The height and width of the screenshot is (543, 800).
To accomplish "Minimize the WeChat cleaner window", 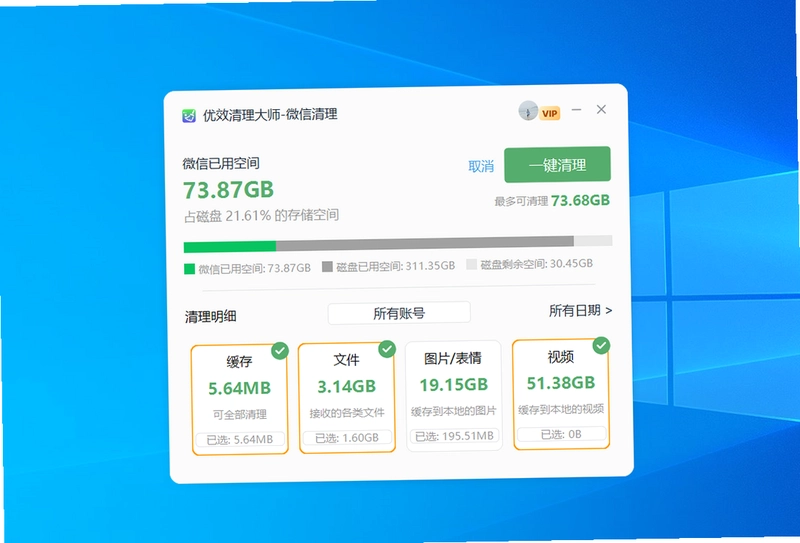I will pos(577,110).
